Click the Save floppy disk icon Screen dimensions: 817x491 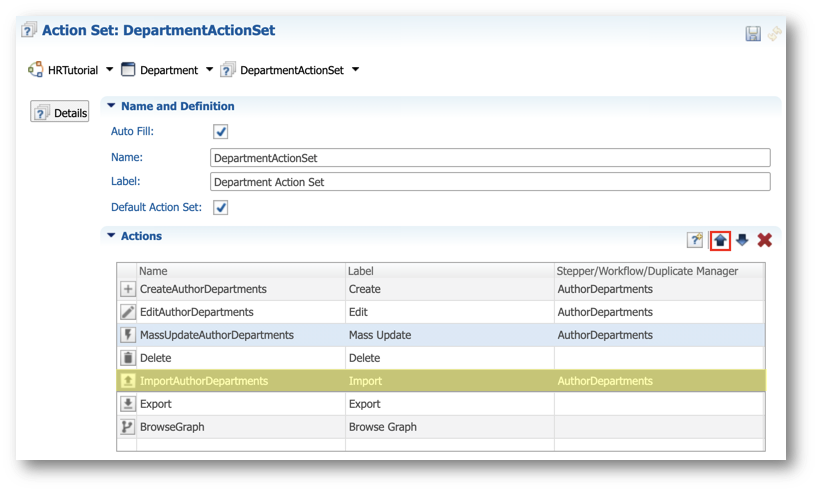[x=752, y=34]
